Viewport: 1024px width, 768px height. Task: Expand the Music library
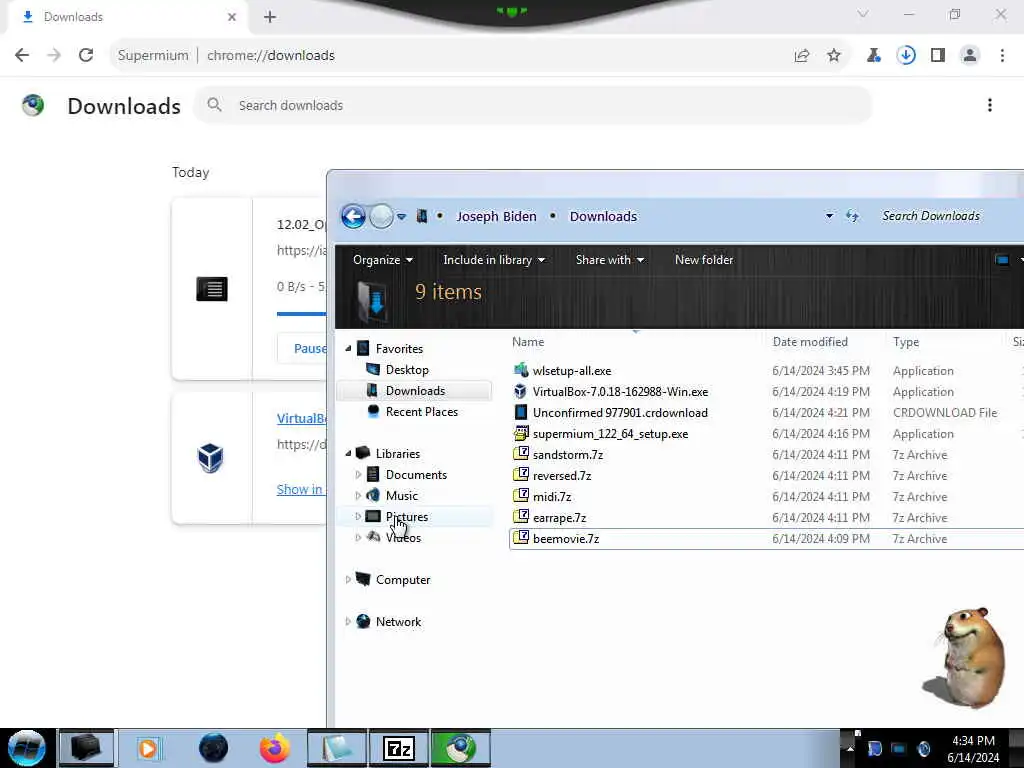tap(358, 496)
